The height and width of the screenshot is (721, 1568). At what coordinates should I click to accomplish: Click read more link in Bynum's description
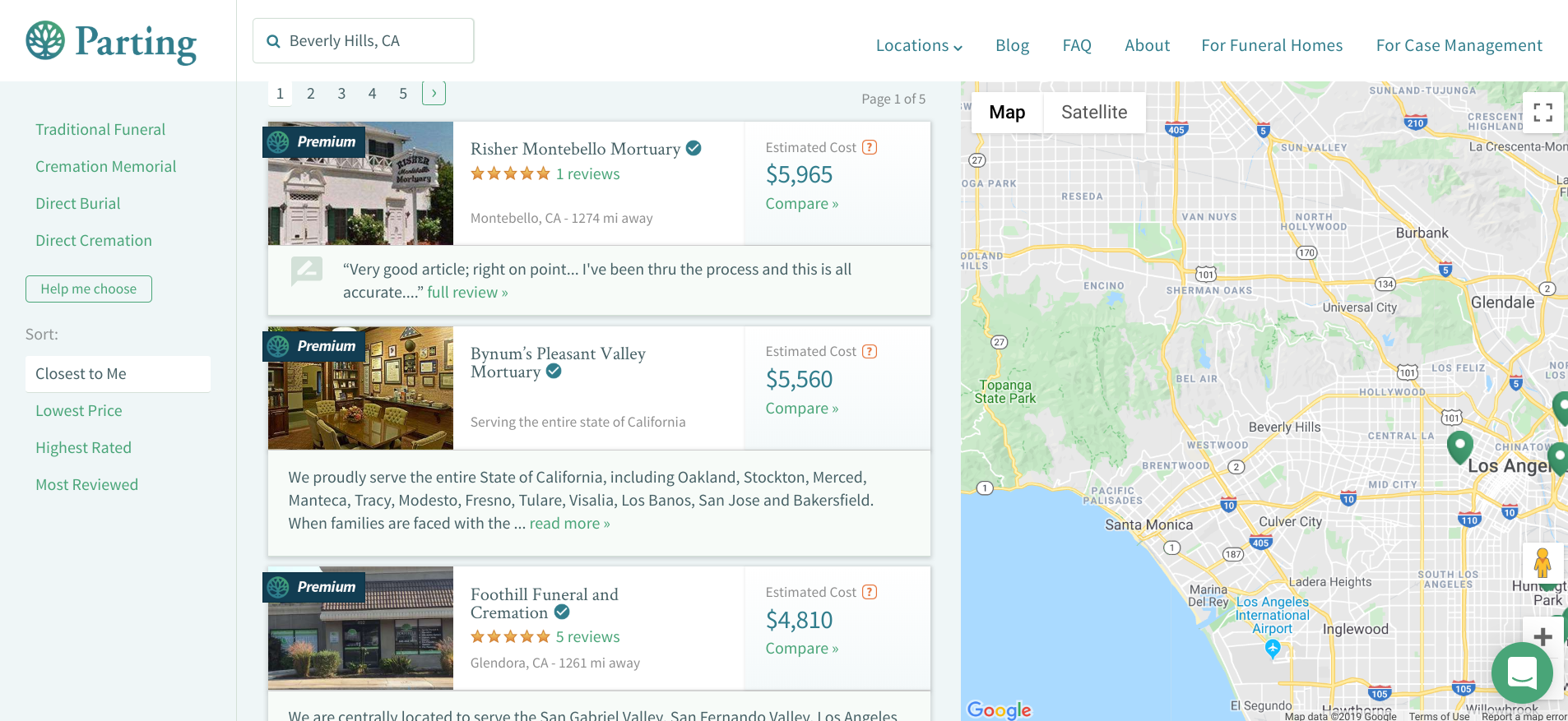click(569, 523)
